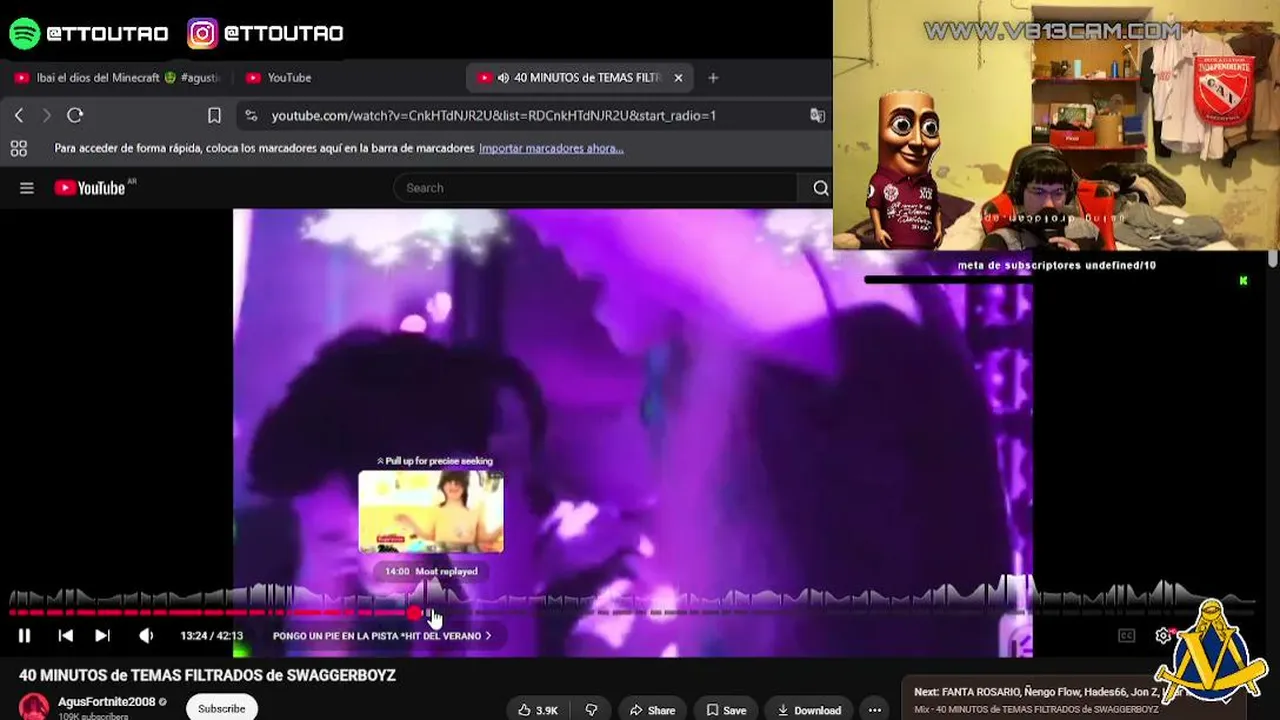This screenshot has width=1280, height=720.
Task: Click the translate page icon
Action: [817, 115]
